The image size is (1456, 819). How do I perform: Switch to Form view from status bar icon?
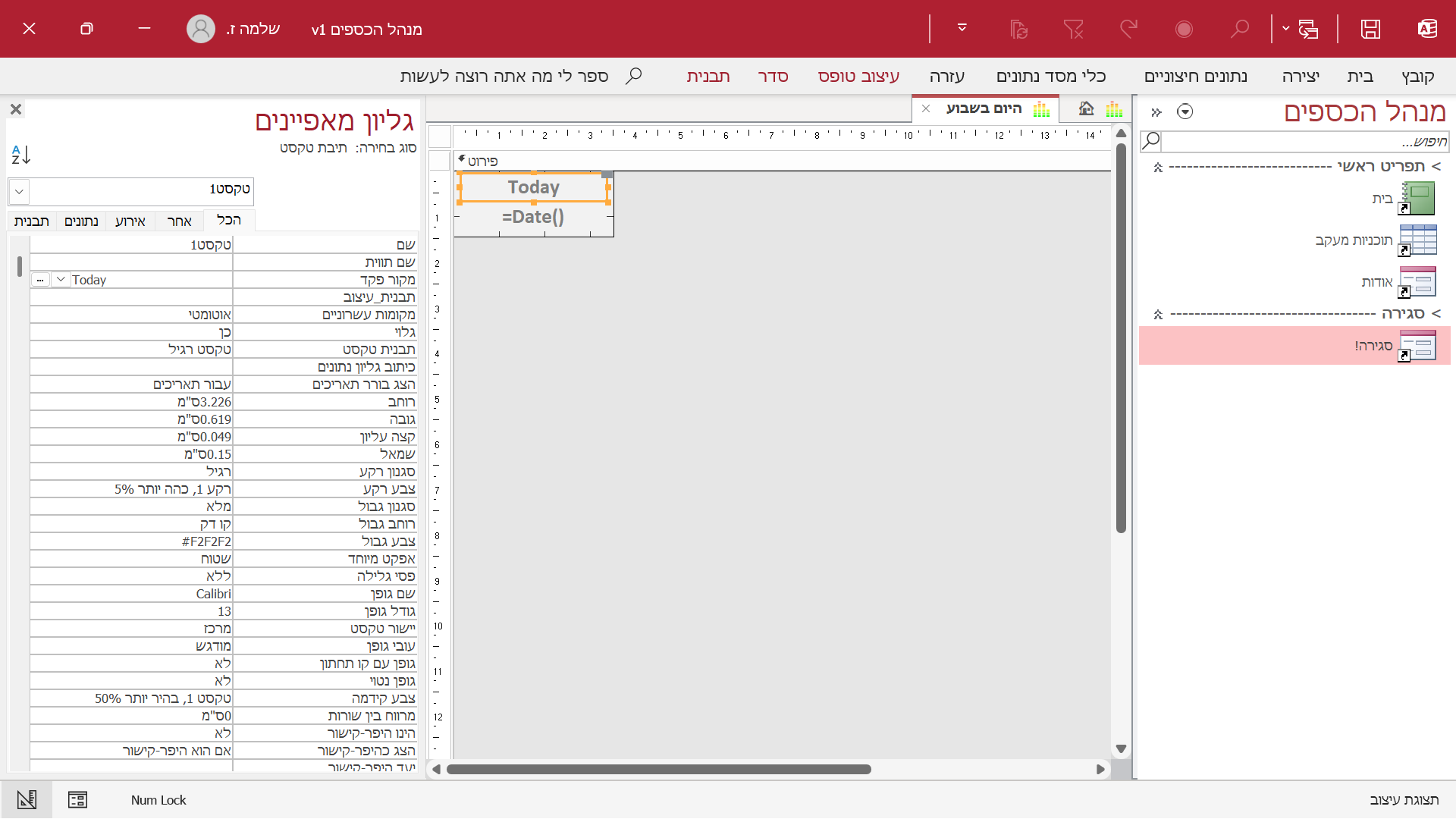click(77, 800)
